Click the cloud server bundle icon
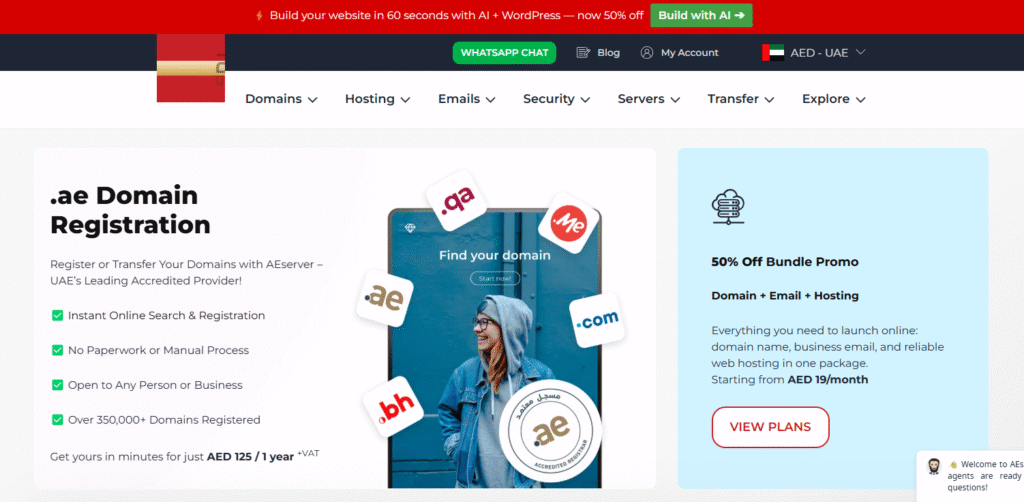Image resolution: width=1024 pixels, height=502 pixels. pyautogui.click(x=728, y=207)
